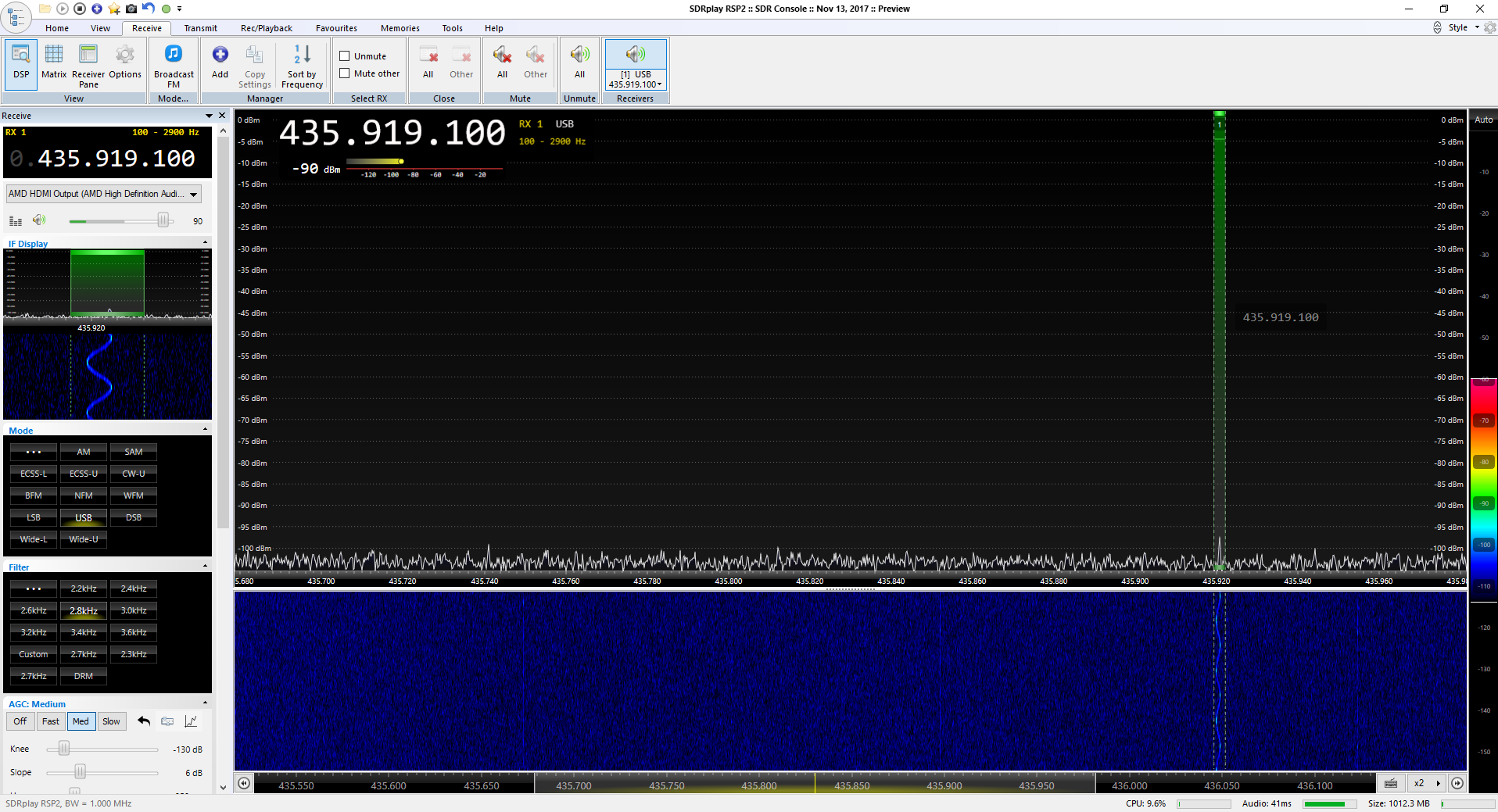Check the Mute other checkbox
Viewport: 1498px width, 812px height.
coord(345,73)
